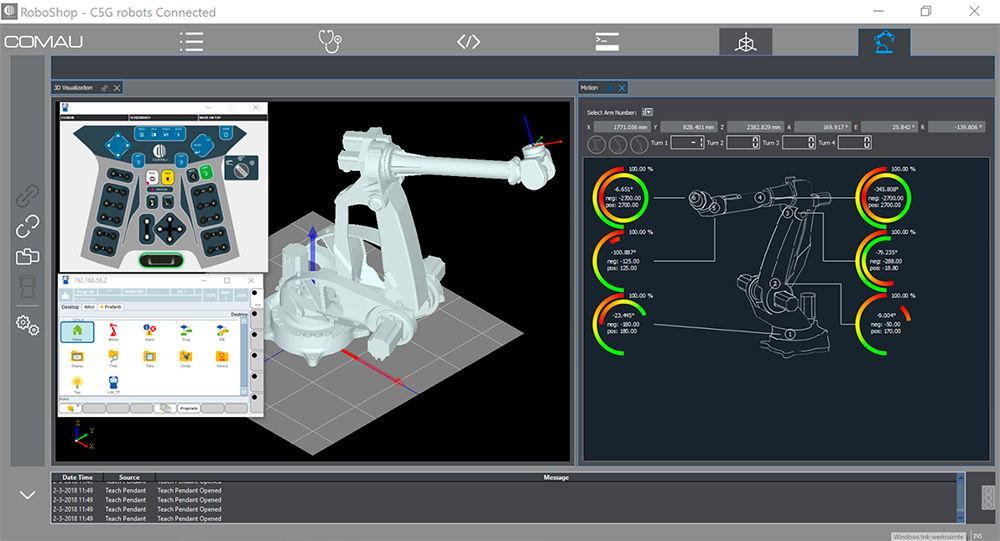Image resolution: width=1000 pixels, height=541 pixels.
Task: Adjust the Turn 1 stepper
Action: pos(688,143)
